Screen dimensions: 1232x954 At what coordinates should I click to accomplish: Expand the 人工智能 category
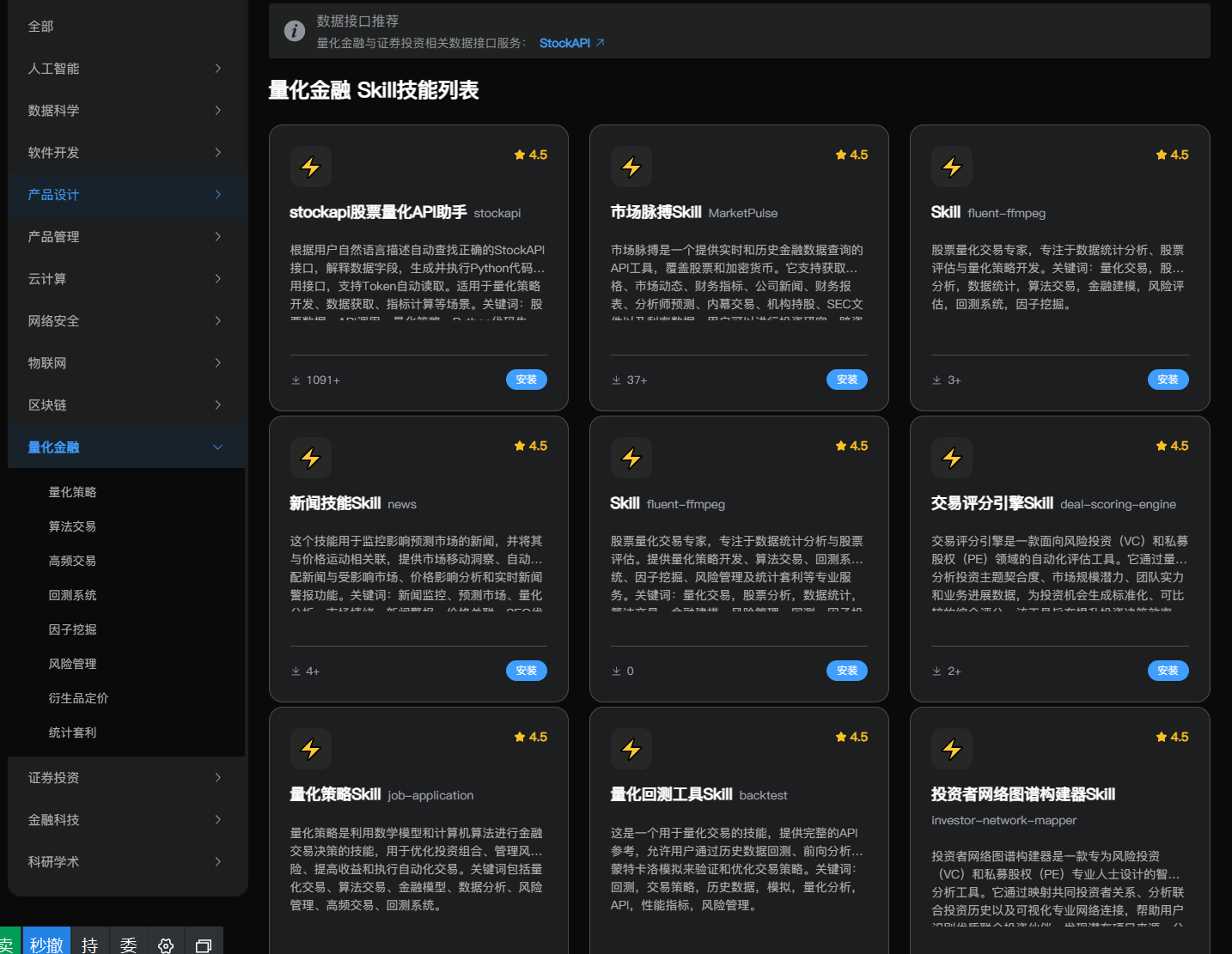coord(126,68)
